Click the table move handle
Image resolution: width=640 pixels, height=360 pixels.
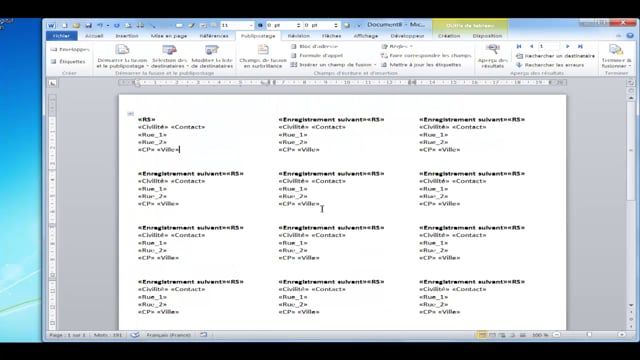click(131, 113)
